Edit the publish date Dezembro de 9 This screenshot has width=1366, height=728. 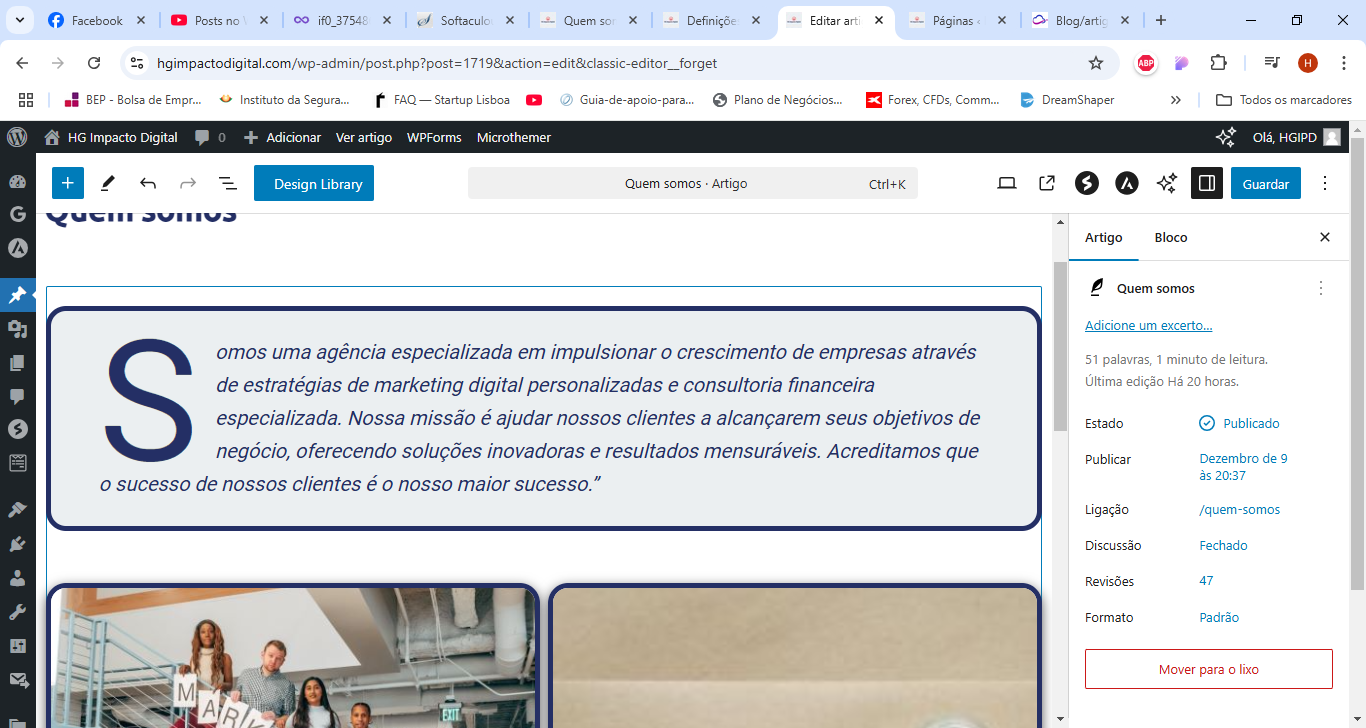click(x=1243, y=467)
